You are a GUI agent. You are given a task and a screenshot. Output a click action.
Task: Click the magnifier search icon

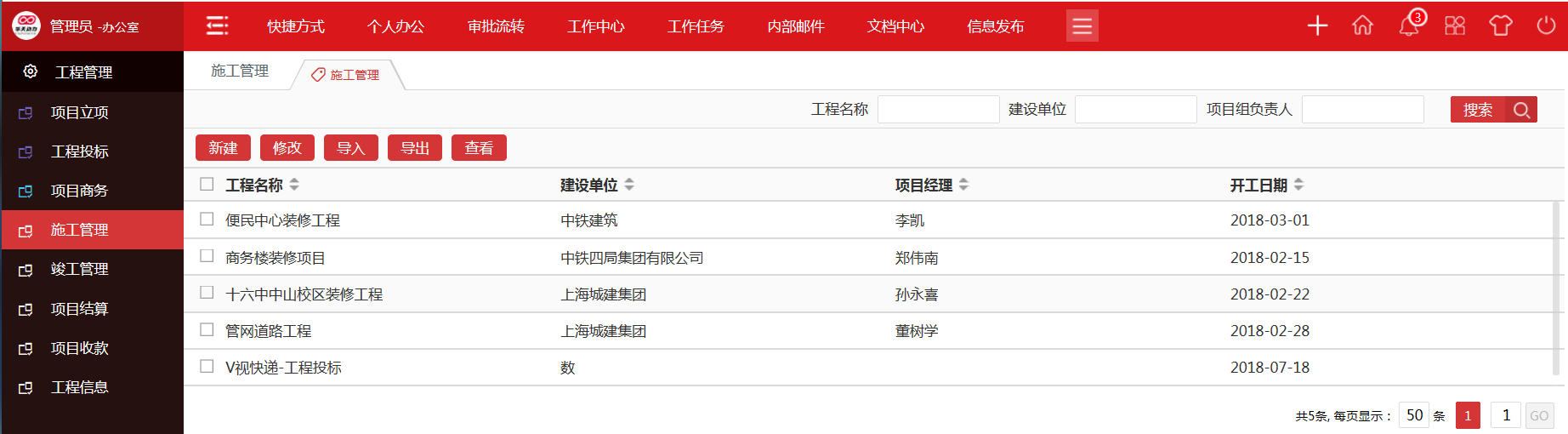point(1521,110)
